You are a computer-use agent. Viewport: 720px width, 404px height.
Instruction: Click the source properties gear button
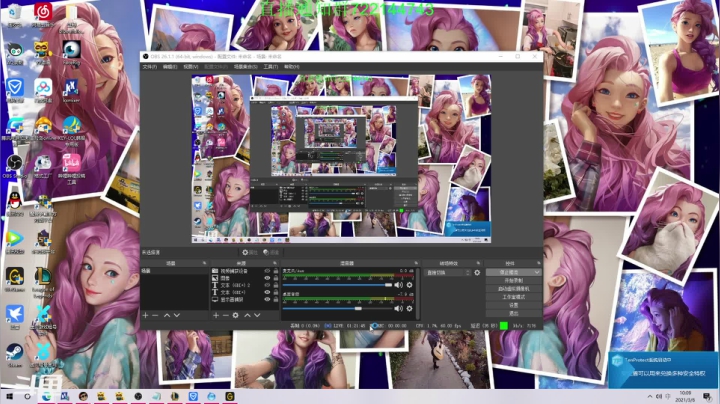(250, 252)
